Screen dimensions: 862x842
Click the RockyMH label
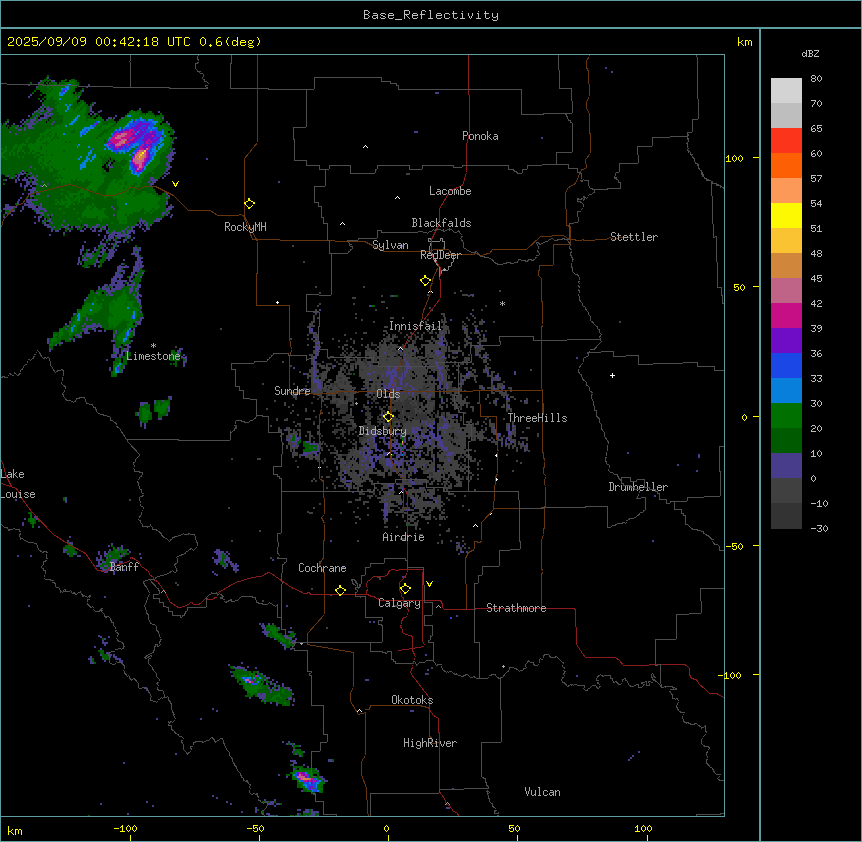(245, 227)
